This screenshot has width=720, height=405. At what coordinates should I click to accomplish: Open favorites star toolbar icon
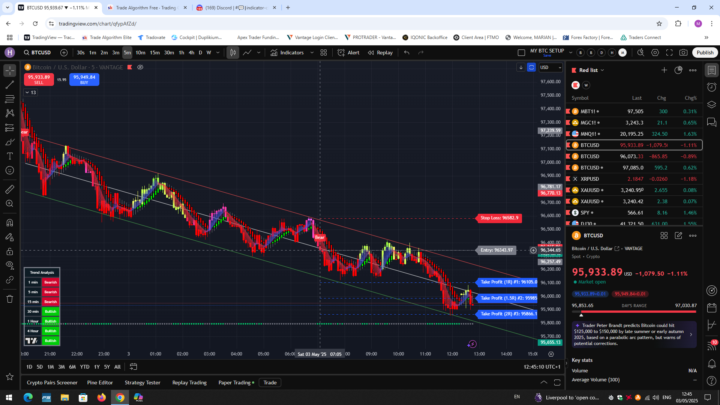tap(10, 377)
